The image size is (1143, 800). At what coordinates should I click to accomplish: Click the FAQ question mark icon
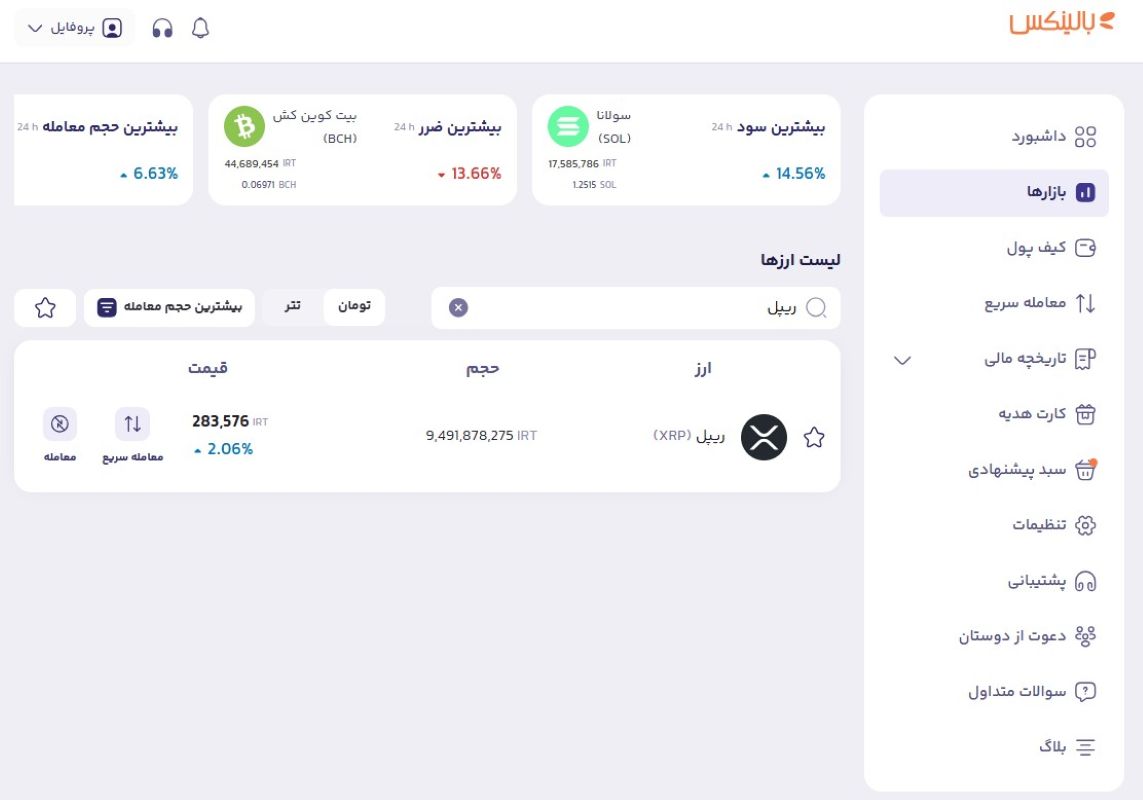pos(1085,691)
